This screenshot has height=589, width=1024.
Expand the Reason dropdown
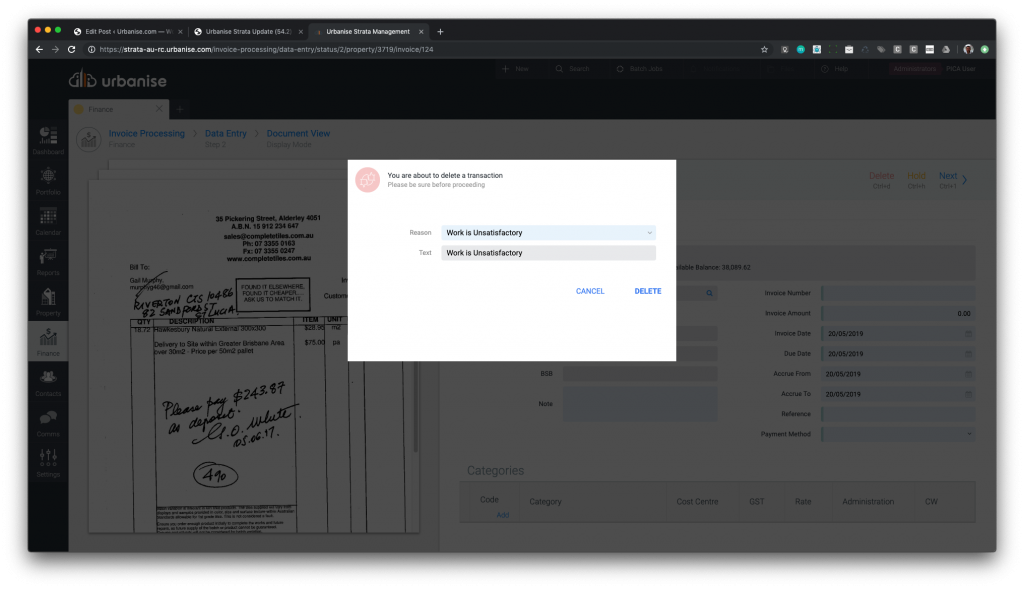[x=548, y=233]
